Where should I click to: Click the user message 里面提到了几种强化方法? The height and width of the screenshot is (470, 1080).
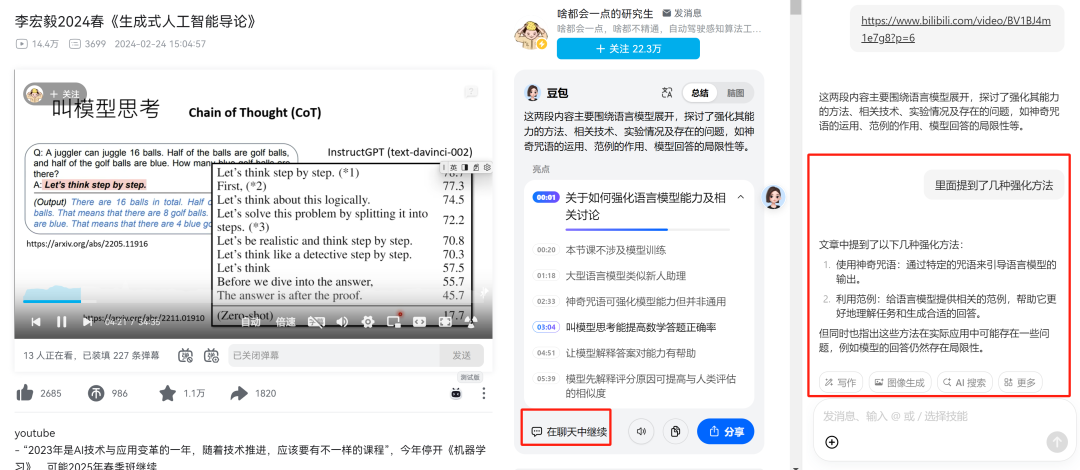click(994, 185)
